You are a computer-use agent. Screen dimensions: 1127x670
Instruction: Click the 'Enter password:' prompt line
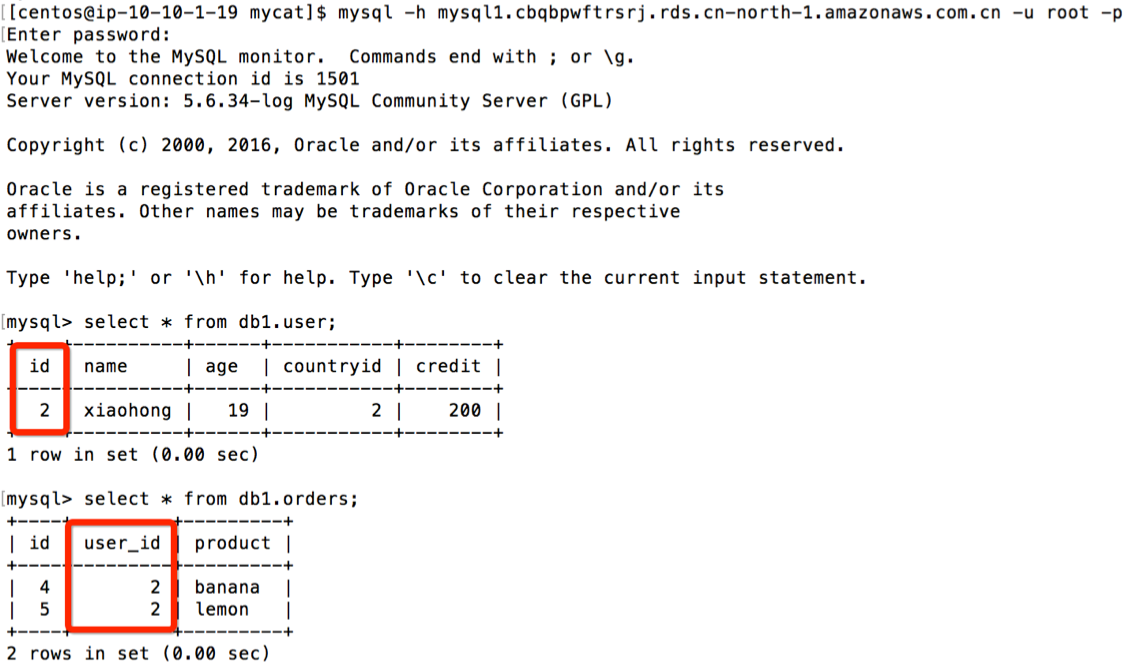[x=88, y=35]
